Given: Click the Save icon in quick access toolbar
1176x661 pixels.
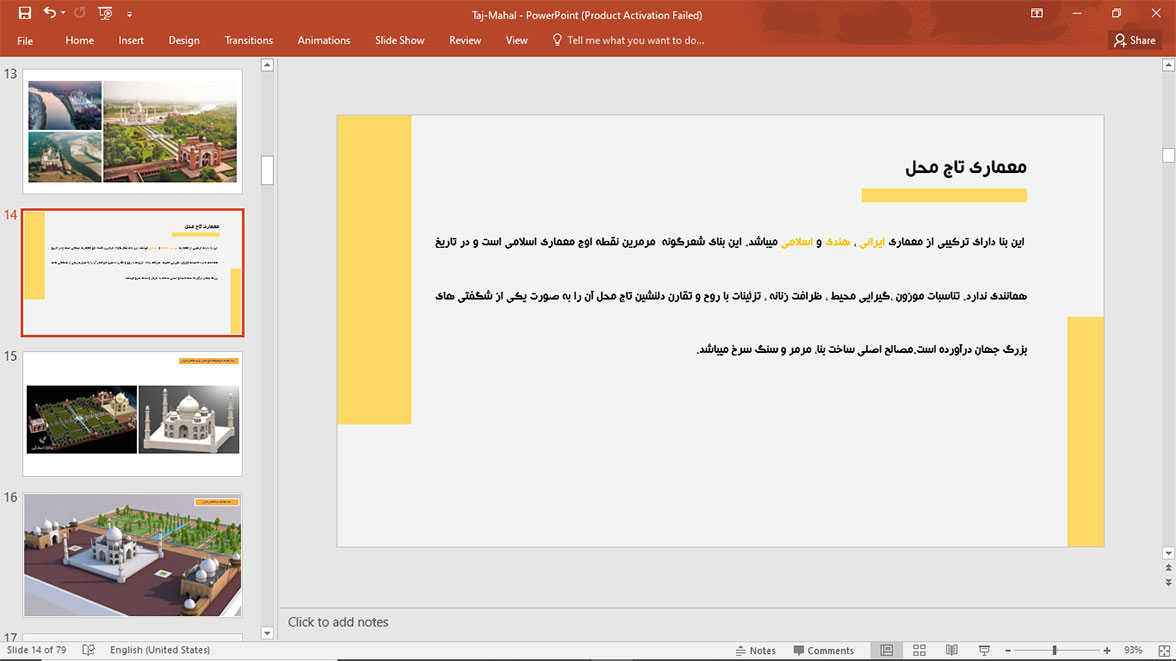Looking at the screenshot, I should click(25, 14).
